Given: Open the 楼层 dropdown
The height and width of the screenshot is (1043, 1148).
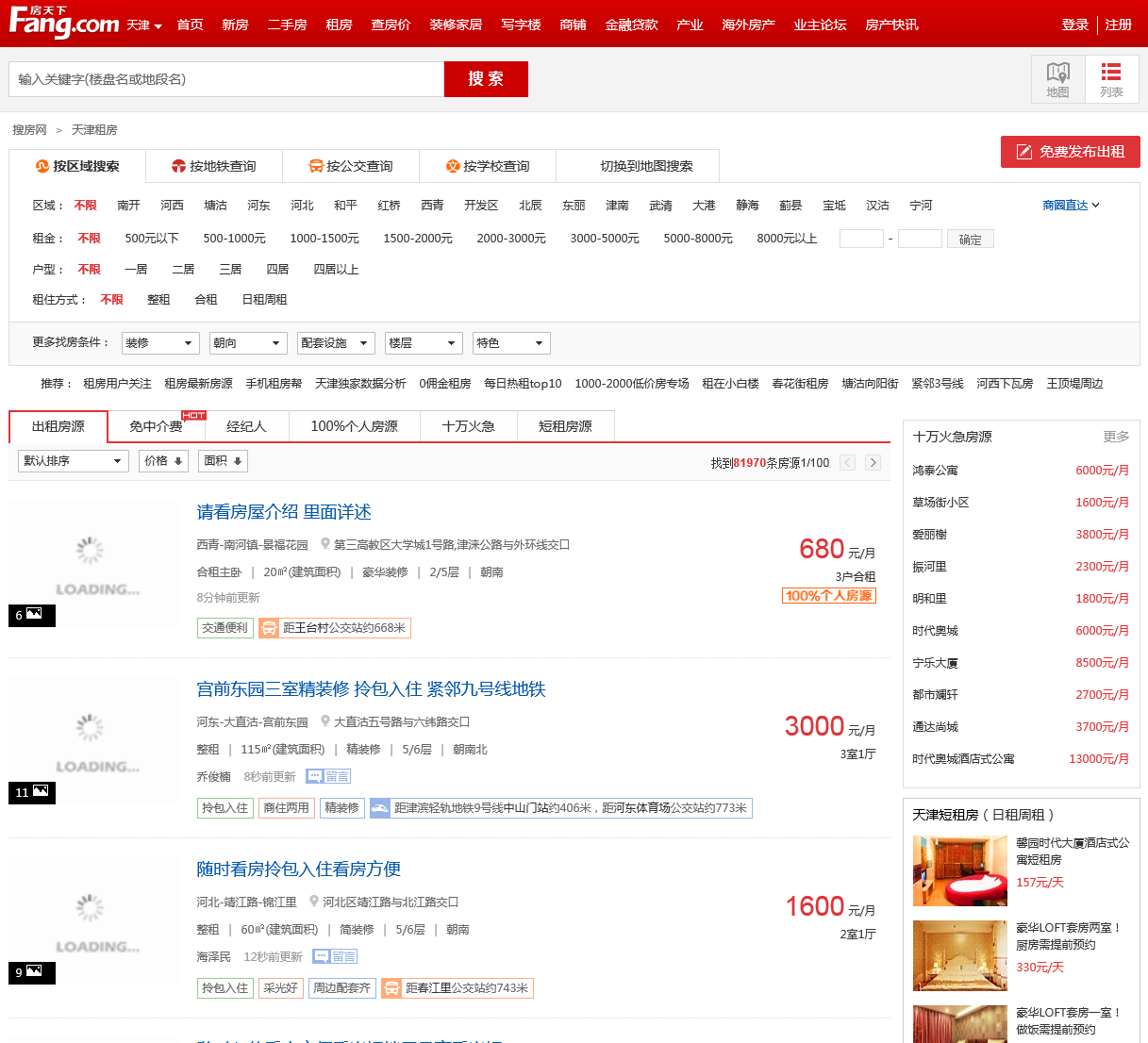Looking at the screenshot, I should (x=424, y=343).
